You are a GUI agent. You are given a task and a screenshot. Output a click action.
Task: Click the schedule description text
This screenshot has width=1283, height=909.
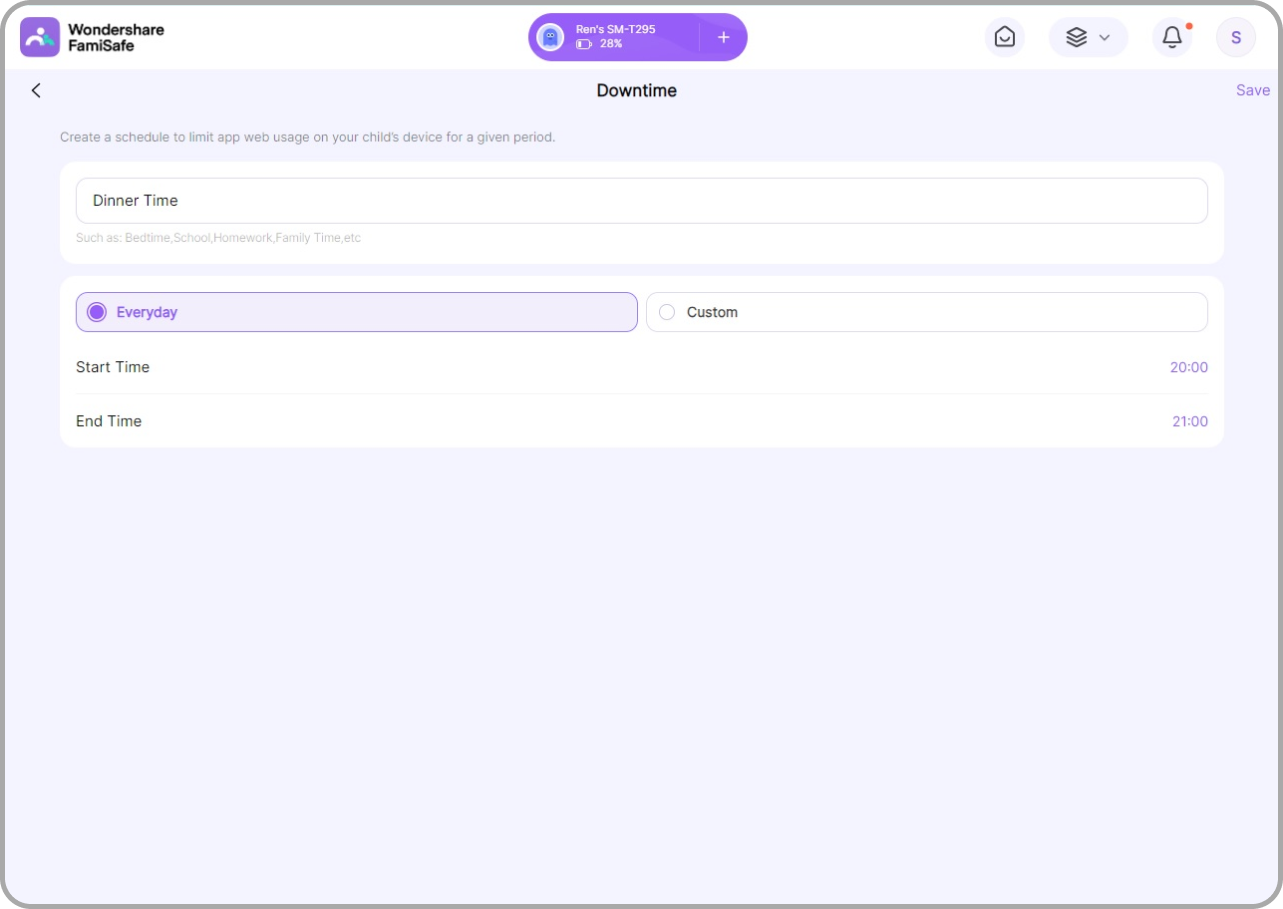(307, 137)
